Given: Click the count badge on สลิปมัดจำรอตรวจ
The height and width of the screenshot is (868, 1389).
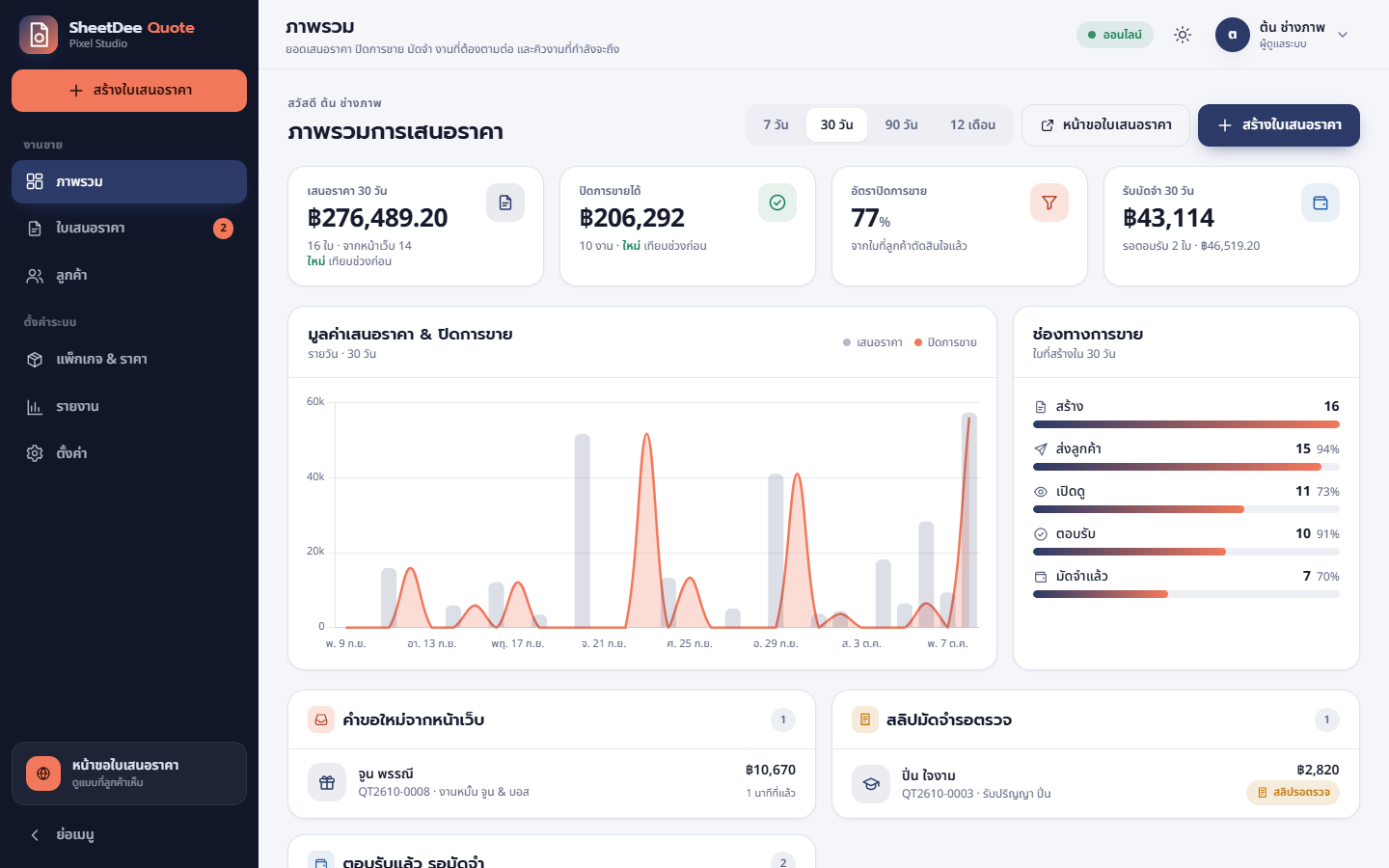Looking at the screenshot, I should point(1327,719).
